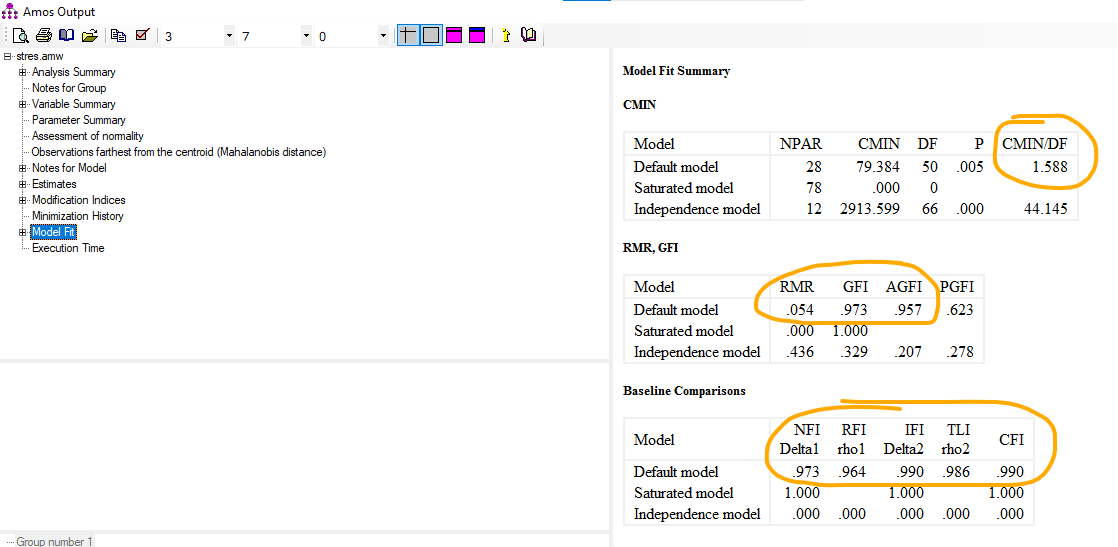Toggle the table border square button
The height and width of the screenshot is (547, 1118).
tap(430, 36)
